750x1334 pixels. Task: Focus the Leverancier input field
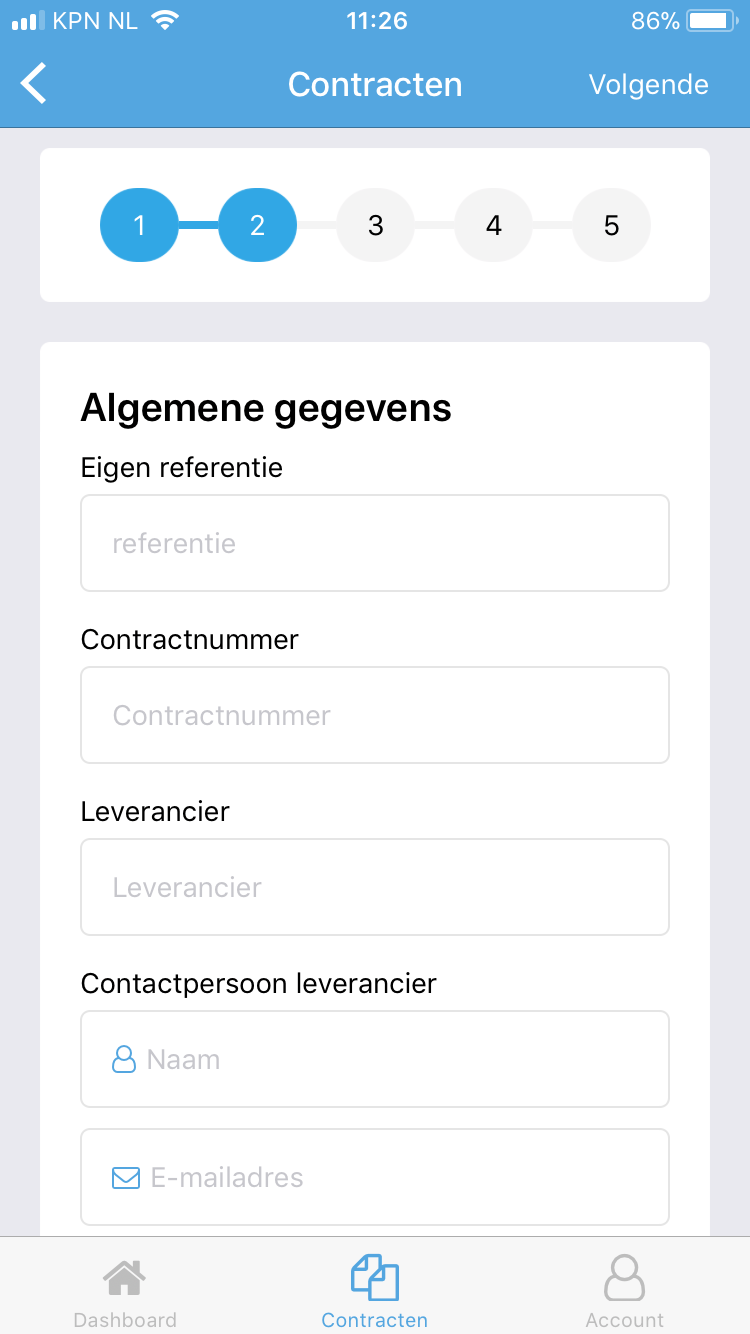(x=375, y=887)
